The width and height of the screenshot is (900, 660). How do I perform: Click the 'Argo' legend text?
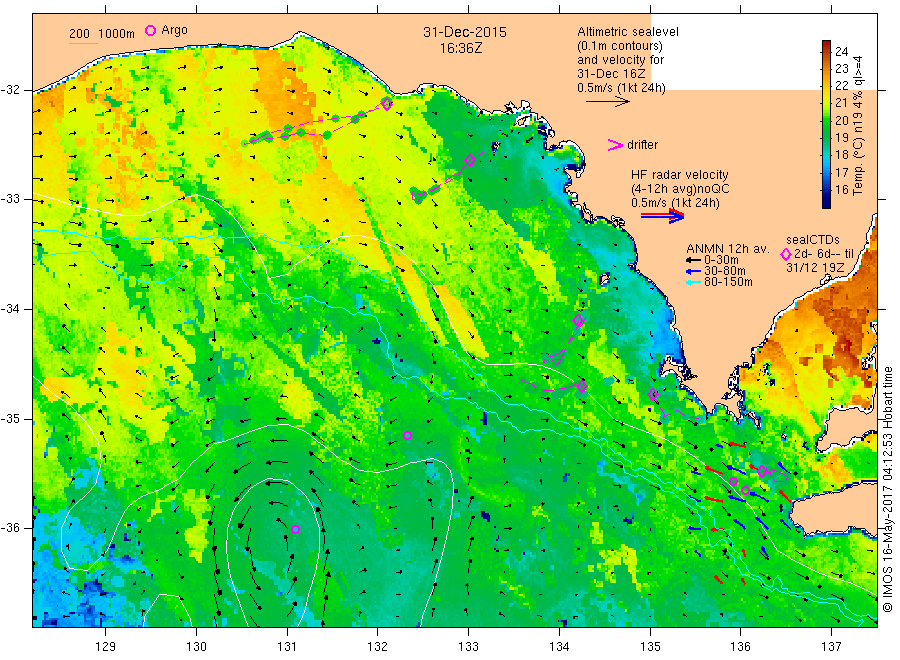(x=174, y=30)
